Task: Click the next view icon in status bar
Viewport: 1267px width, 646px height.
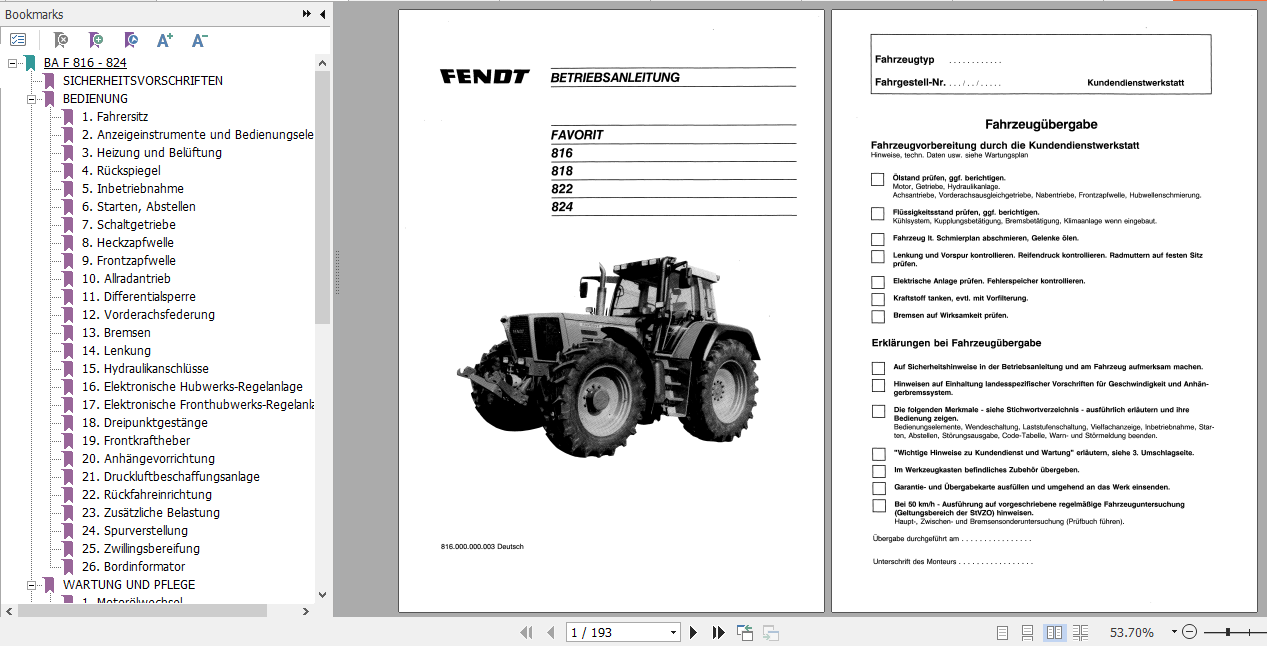Action: (771, 632)
